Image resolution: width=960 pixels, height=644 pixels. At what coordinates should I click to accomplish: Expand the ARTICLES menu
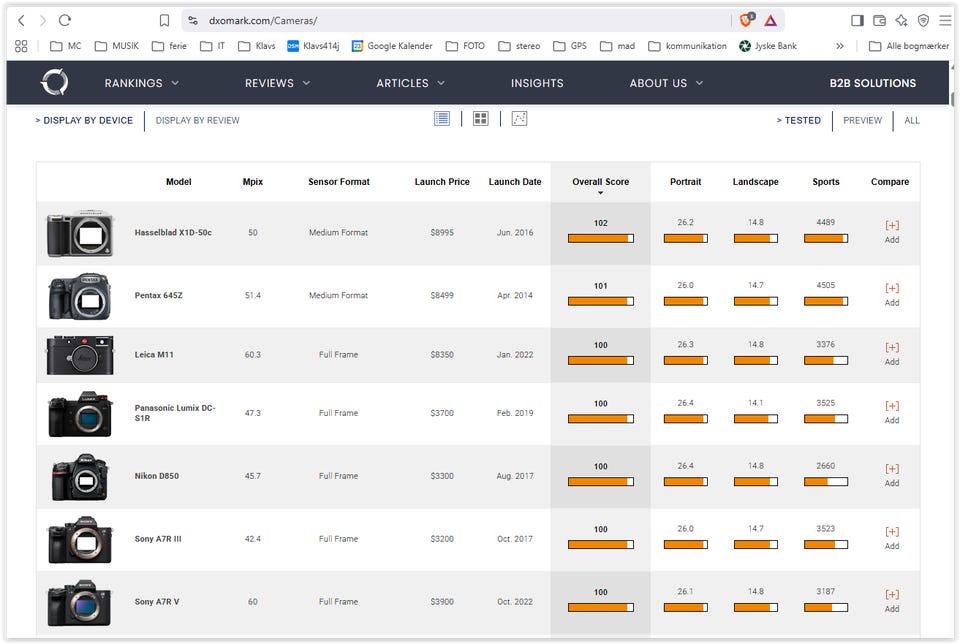[410, 83]
